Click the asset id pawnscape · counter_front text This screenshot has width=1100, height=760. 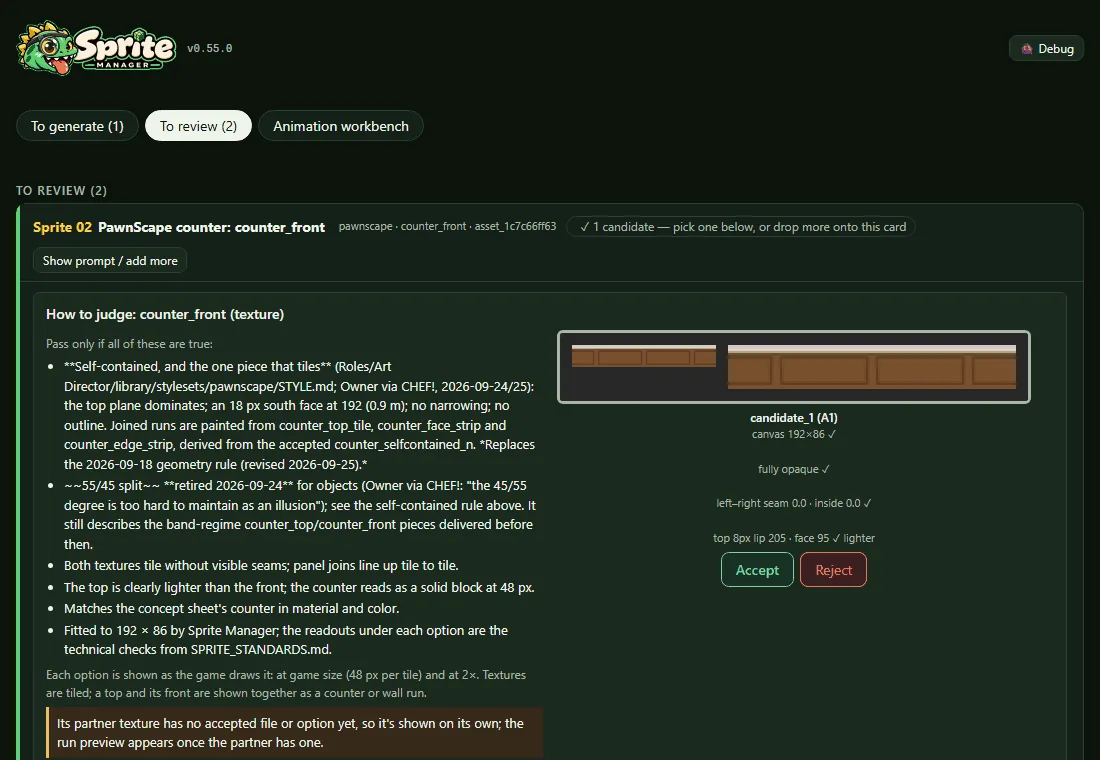pyautogui.click(x=448, y=227)
